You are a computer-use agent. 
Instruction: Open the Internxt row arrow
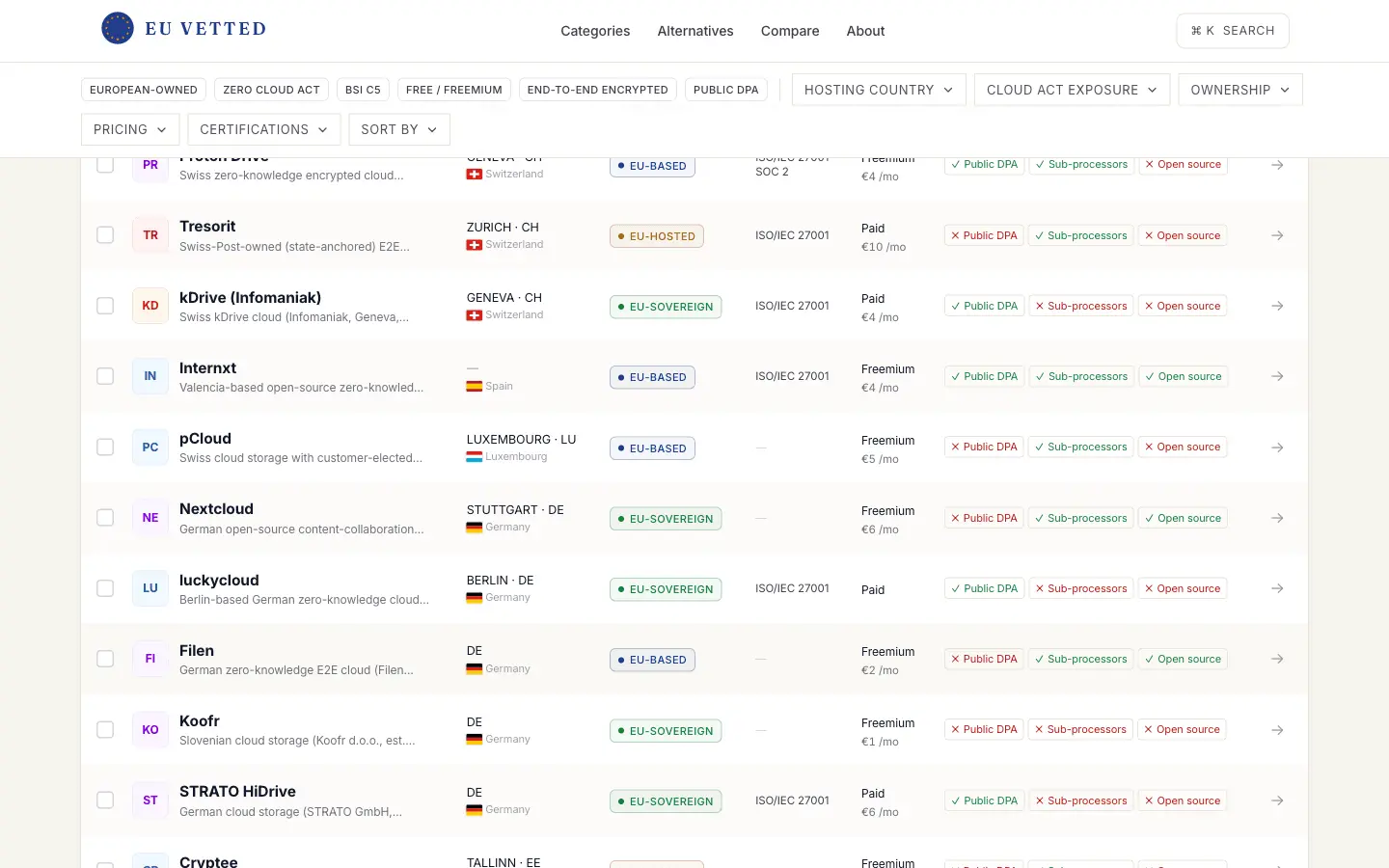[1277, 376]
